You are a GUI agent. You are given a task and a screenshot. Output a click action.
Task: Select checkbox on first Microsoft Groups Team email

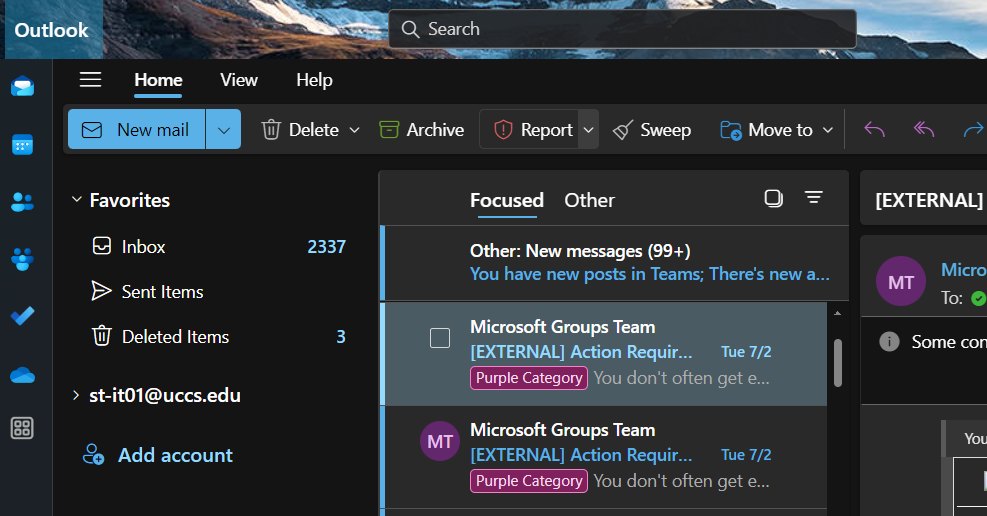440,338
